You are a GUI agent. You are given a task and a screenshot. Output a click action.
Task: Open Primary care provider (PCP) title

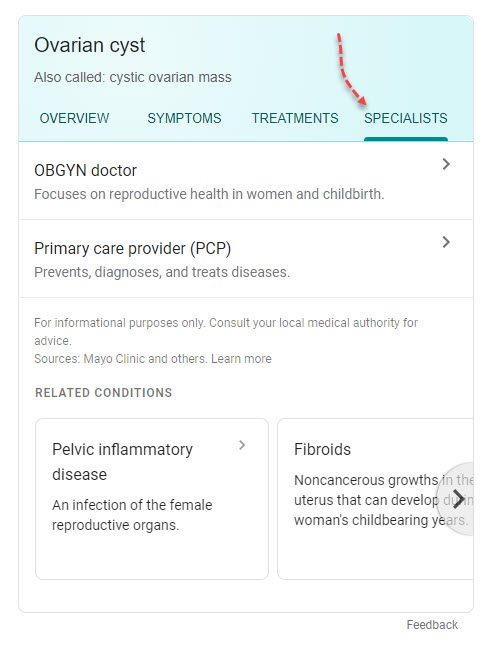(132, 248)
